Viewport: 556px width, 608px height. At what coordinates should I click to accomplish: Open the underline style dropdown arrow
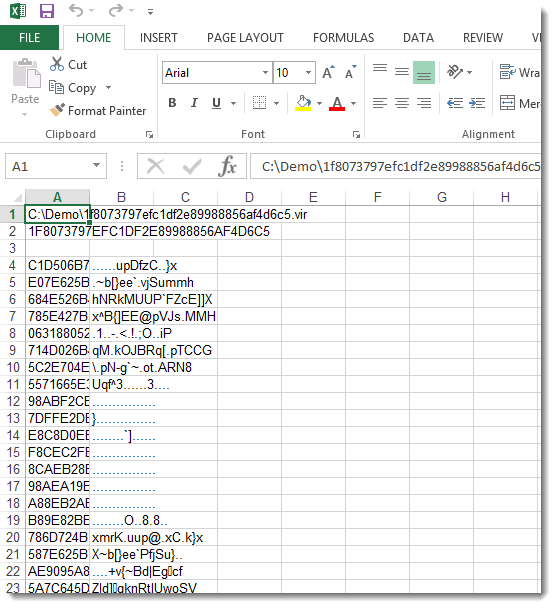233,103
